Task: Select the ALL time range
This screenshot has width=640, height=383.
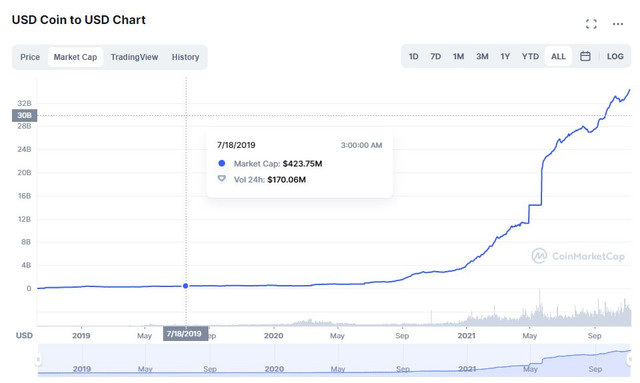Action: (558, 56)
